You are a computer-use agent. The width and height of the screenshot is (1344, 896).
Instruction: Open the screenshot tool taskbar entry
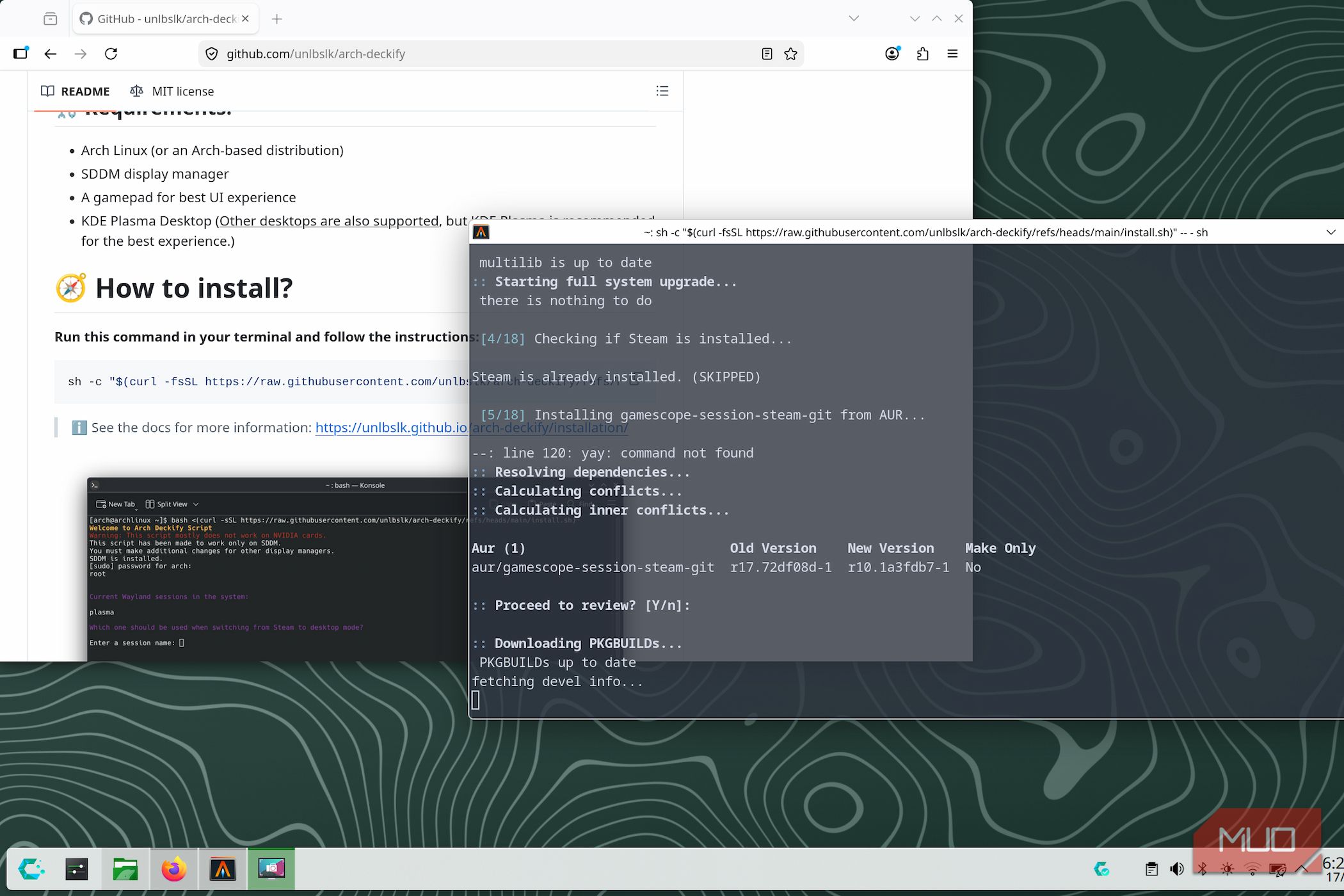tap(271, 869)
